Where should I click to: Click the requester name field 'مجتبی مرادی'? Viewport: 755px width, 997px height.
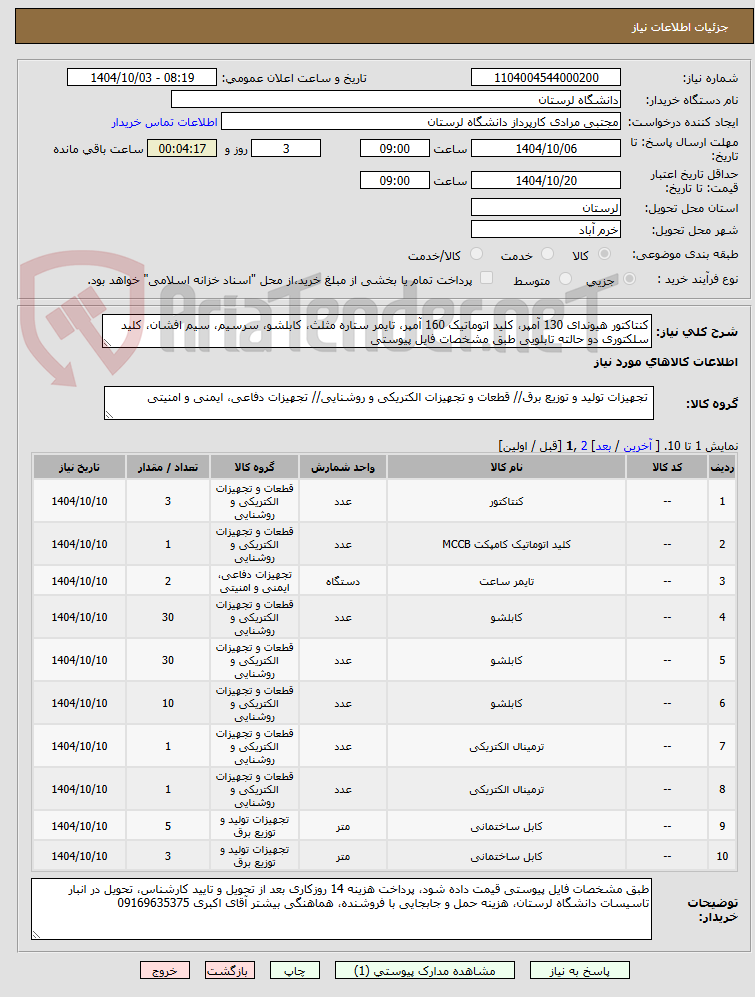[421, 122]
